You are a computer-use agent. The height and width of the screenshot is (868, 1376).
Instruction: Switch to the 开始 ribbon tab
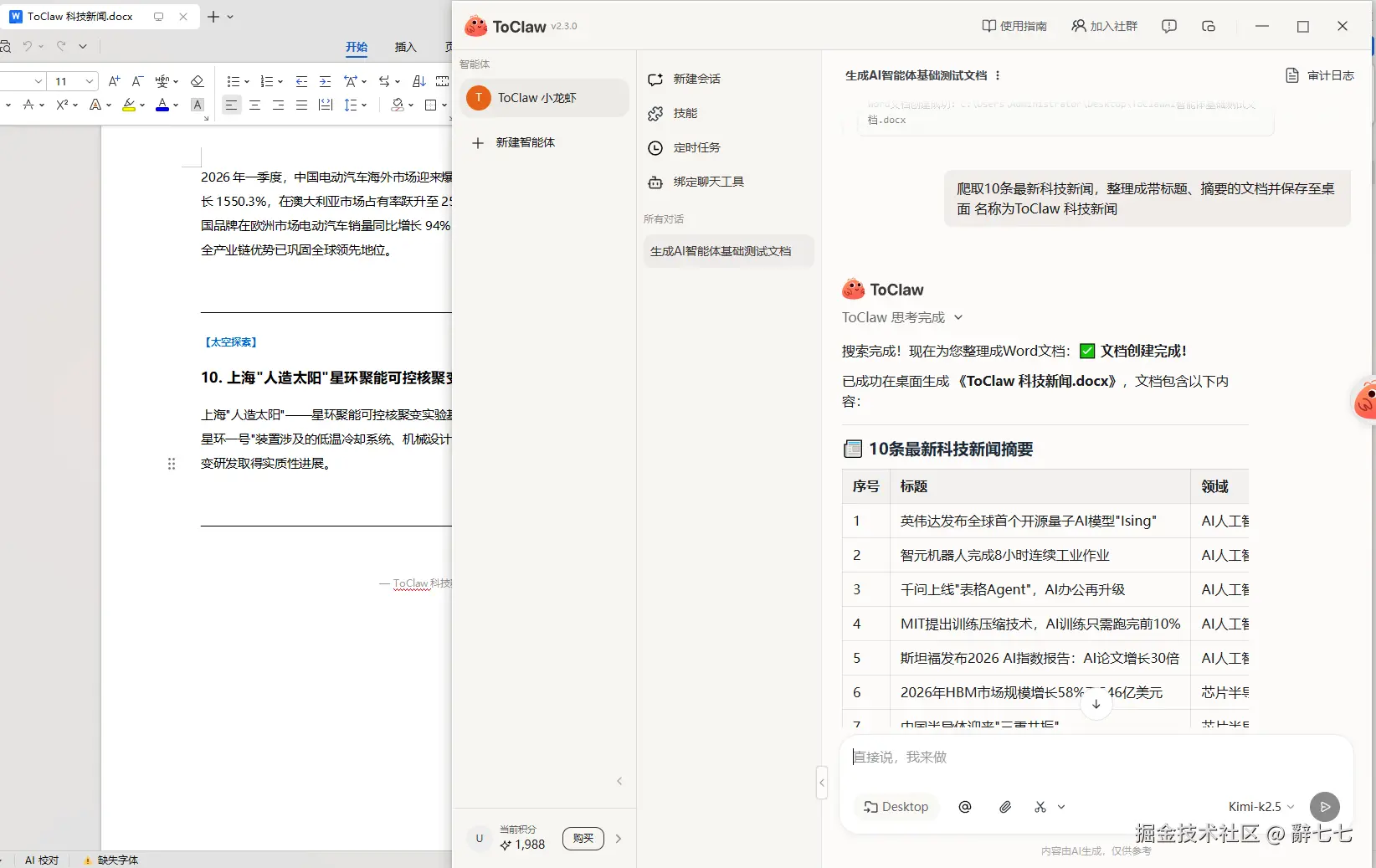pos(357,47)
